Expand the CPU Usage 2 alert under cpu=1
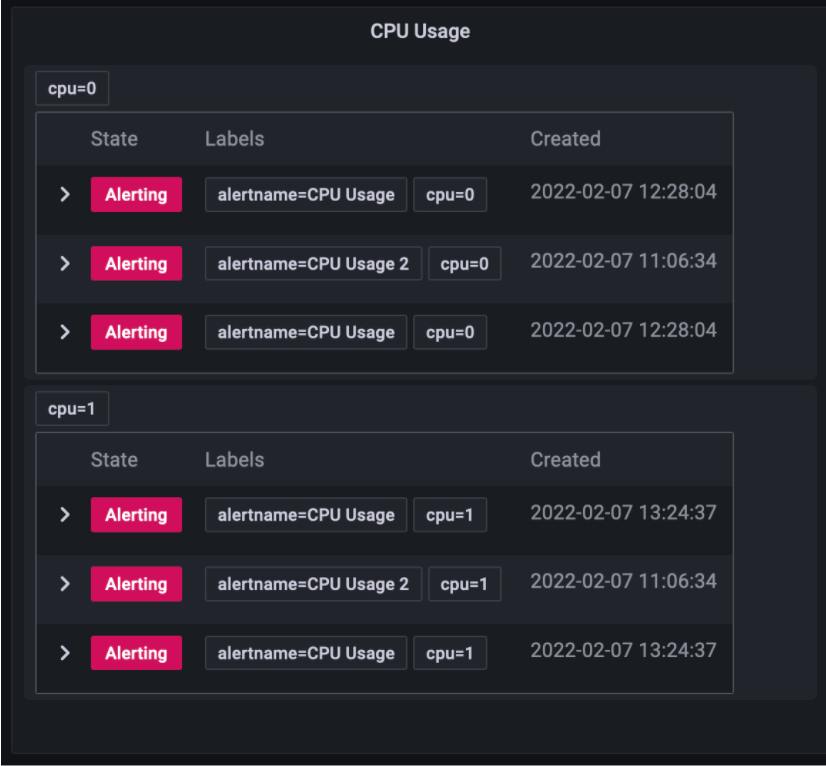This screenshot has height=766, width=826. [x=65, y=583]
